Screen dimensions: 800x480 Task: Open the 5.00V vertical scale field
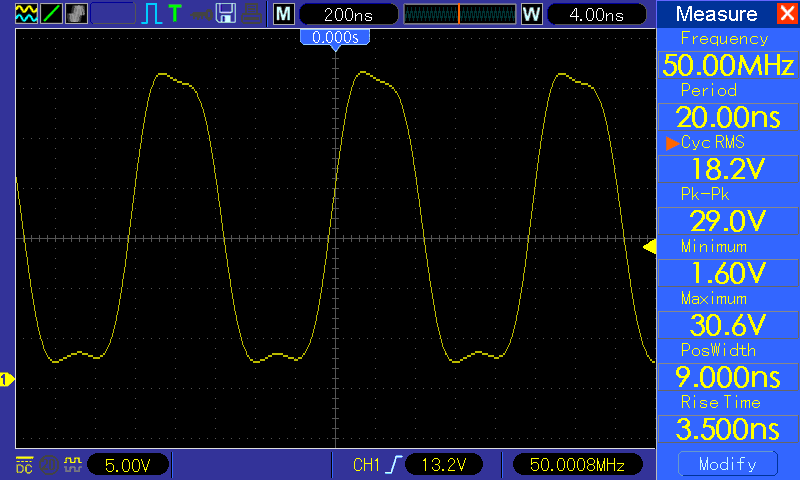click(128, 465)
